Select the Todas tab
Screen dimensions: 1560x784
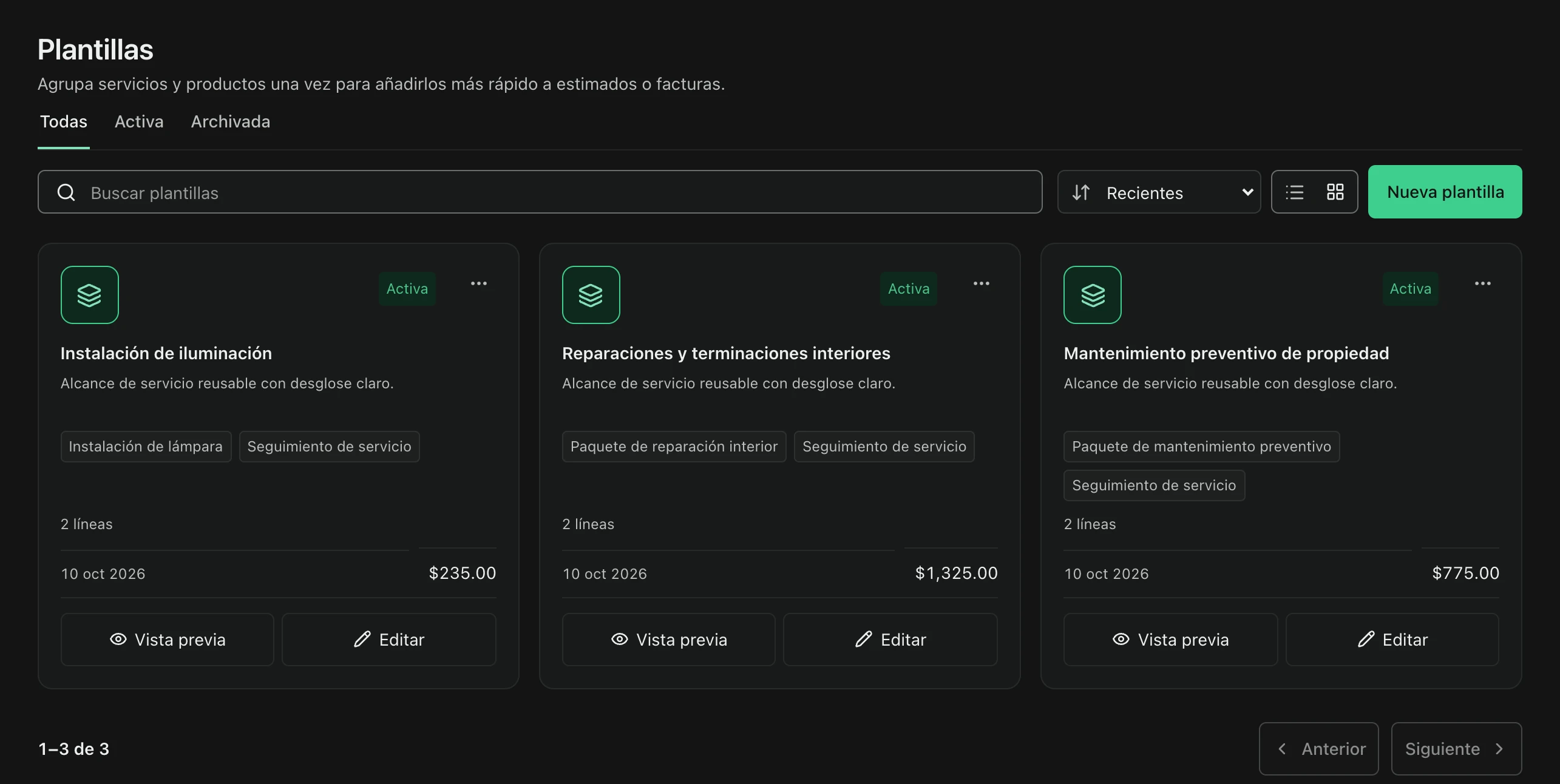click(64, 122)
